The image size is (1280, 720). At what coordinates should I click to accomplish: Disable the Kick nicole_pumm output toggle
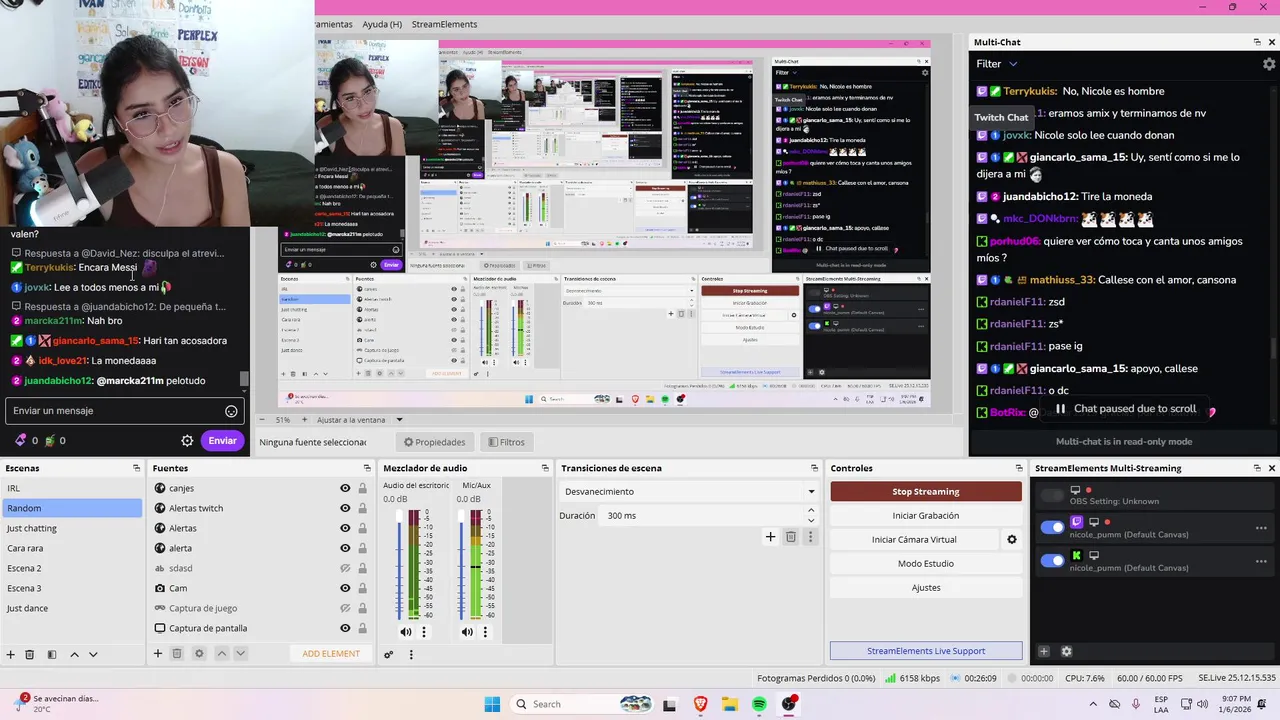coord(1052,560)
